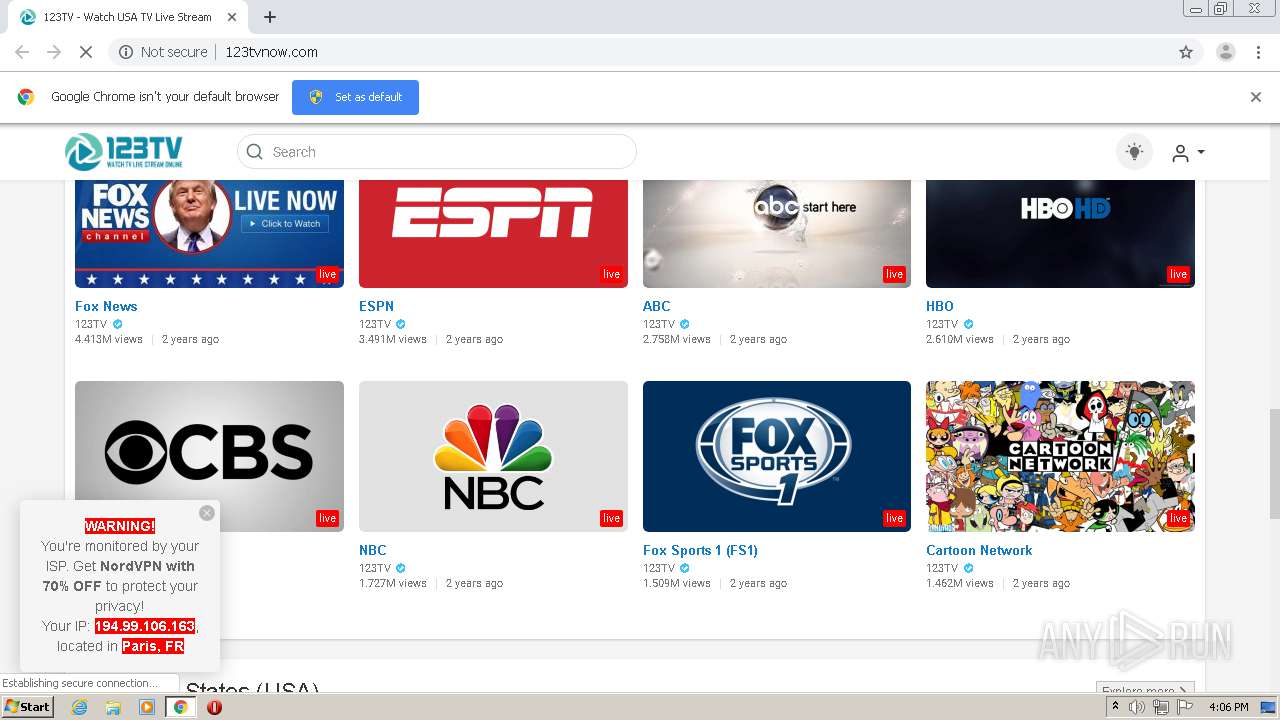Open the user account dropdown
The height and width of the screenshot is (720, 1280).
click(1188, 153)
